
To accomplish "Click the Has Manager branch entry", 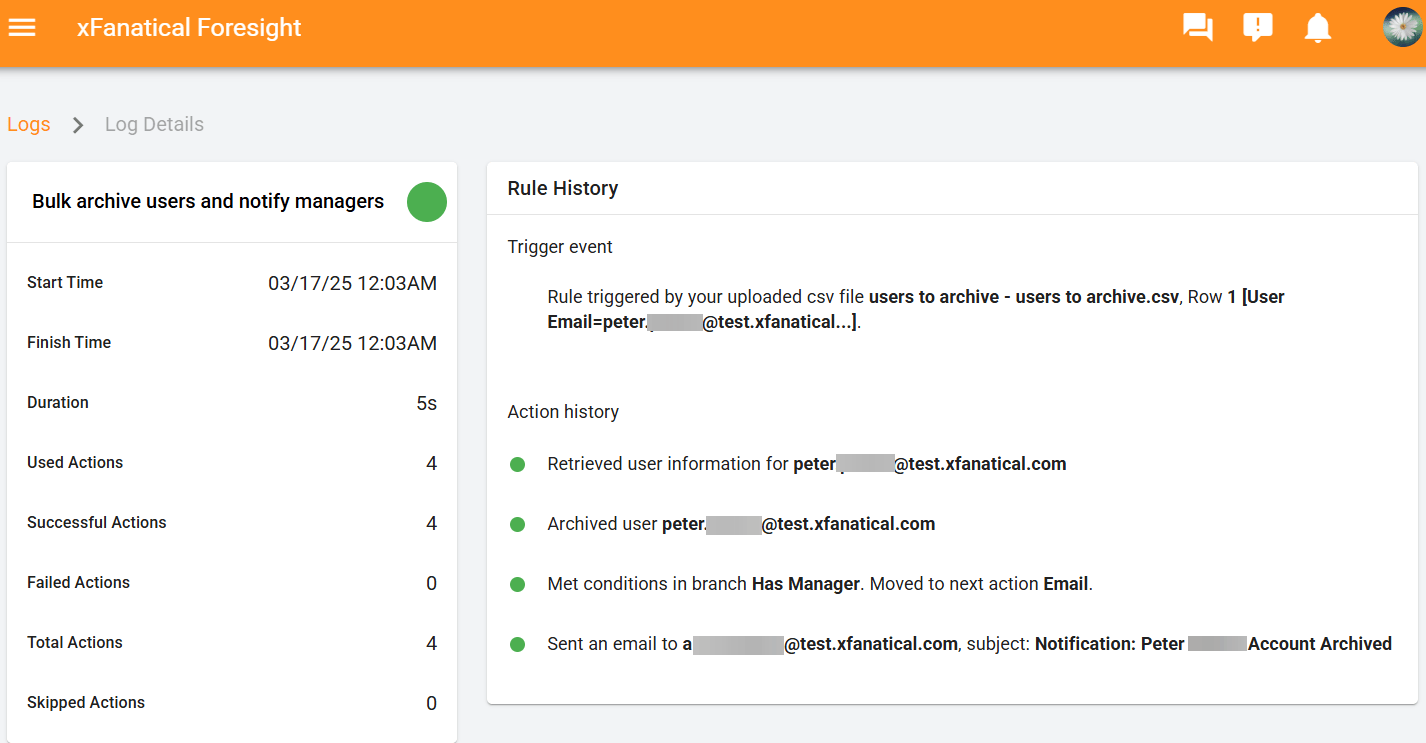I will click(820, 584).
